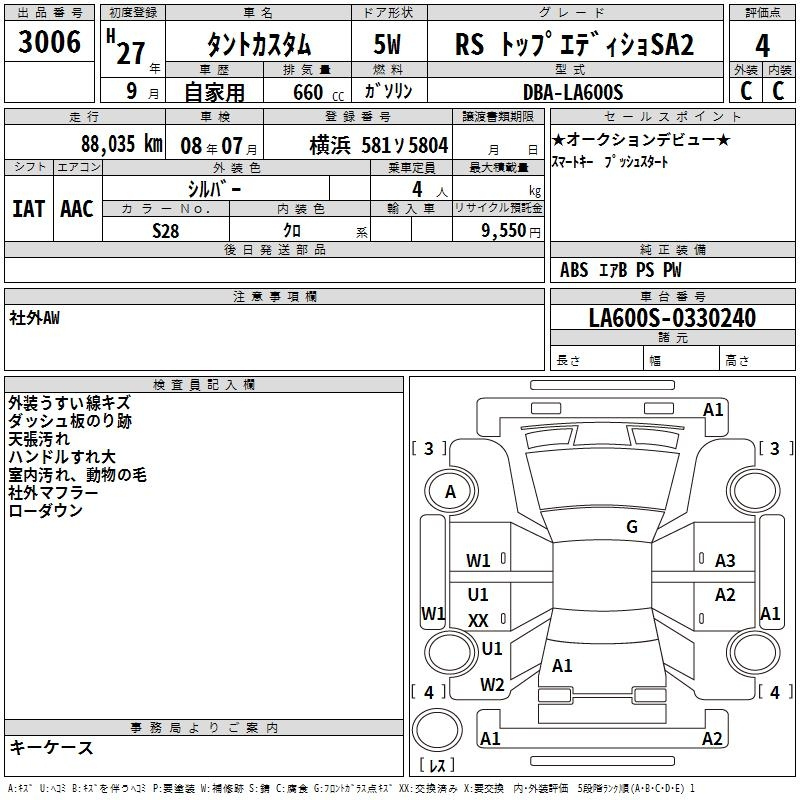Select the interior color クロ
800x800 pixels.
point(292,231)
